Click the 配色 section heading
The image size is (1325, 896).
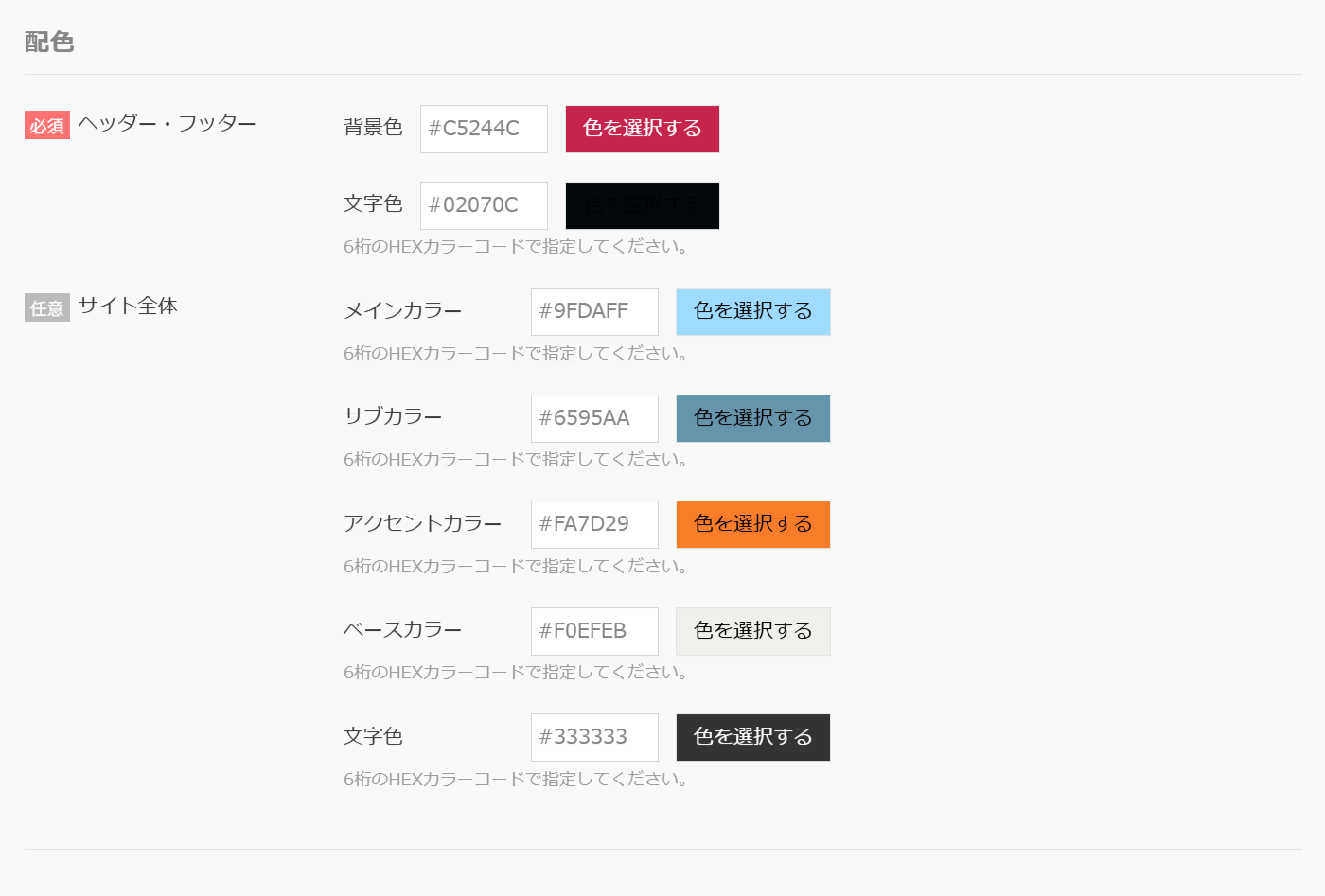point(49,42)
